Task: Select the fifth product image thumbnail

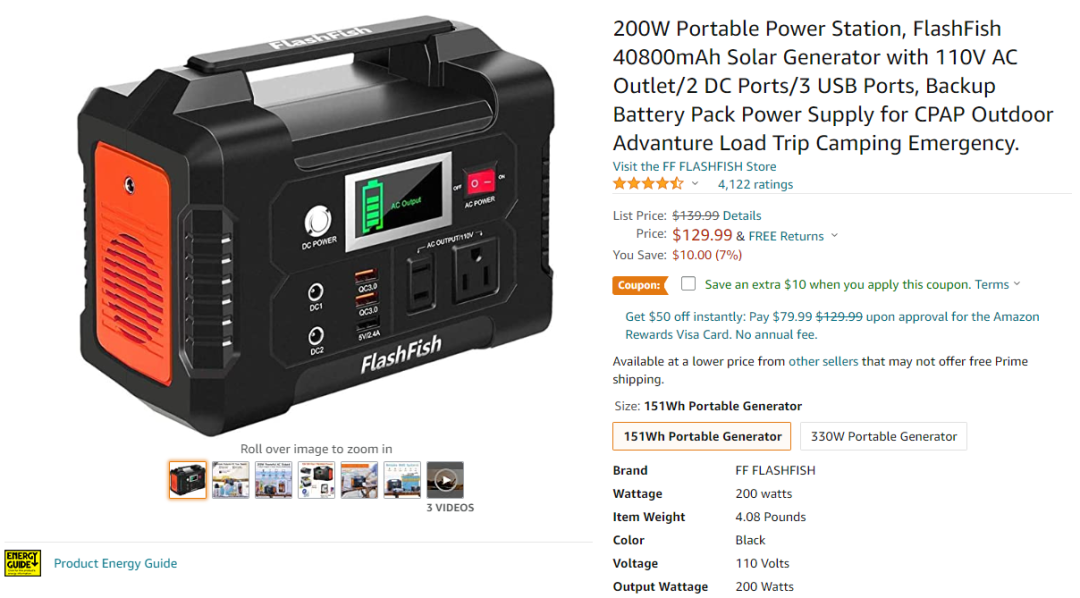Action: [359, 480]
